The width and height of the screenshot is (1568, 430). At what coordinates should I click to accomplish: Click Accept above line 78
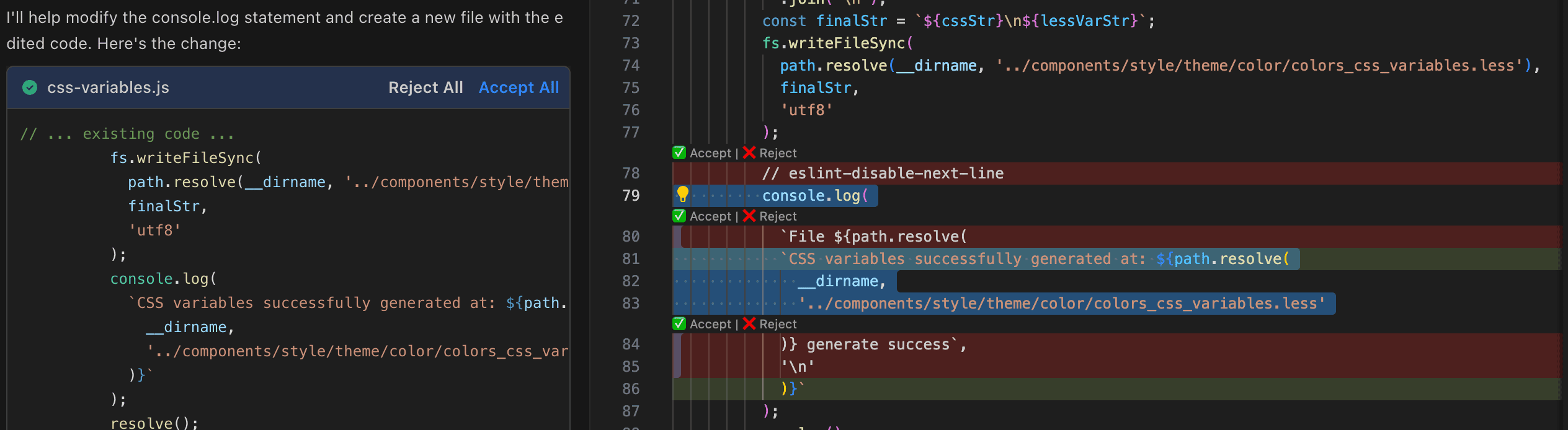[710, 153]
